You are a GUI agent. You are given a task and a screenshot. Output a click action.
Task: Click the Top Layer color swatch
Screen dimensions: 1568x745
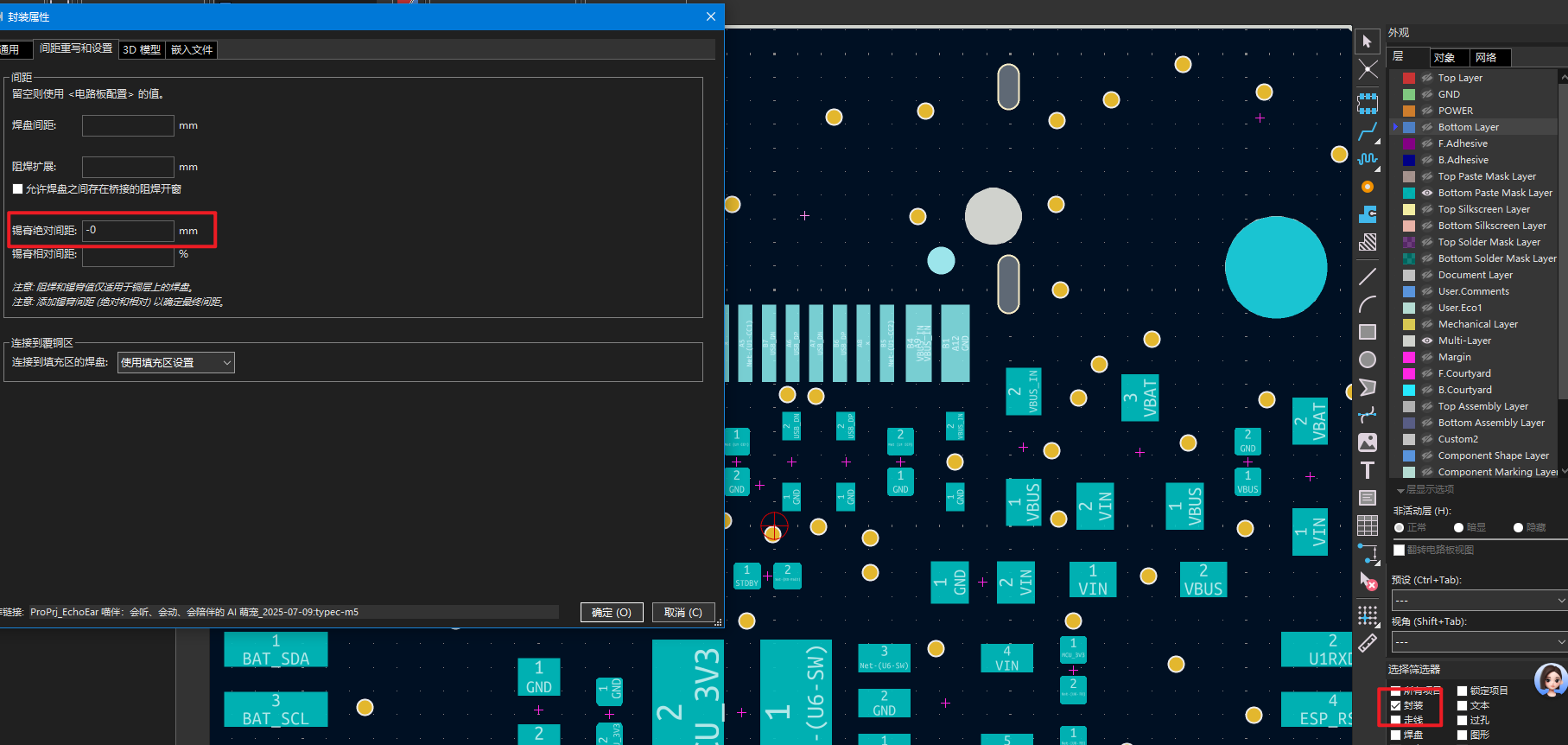pos(1409,78)
